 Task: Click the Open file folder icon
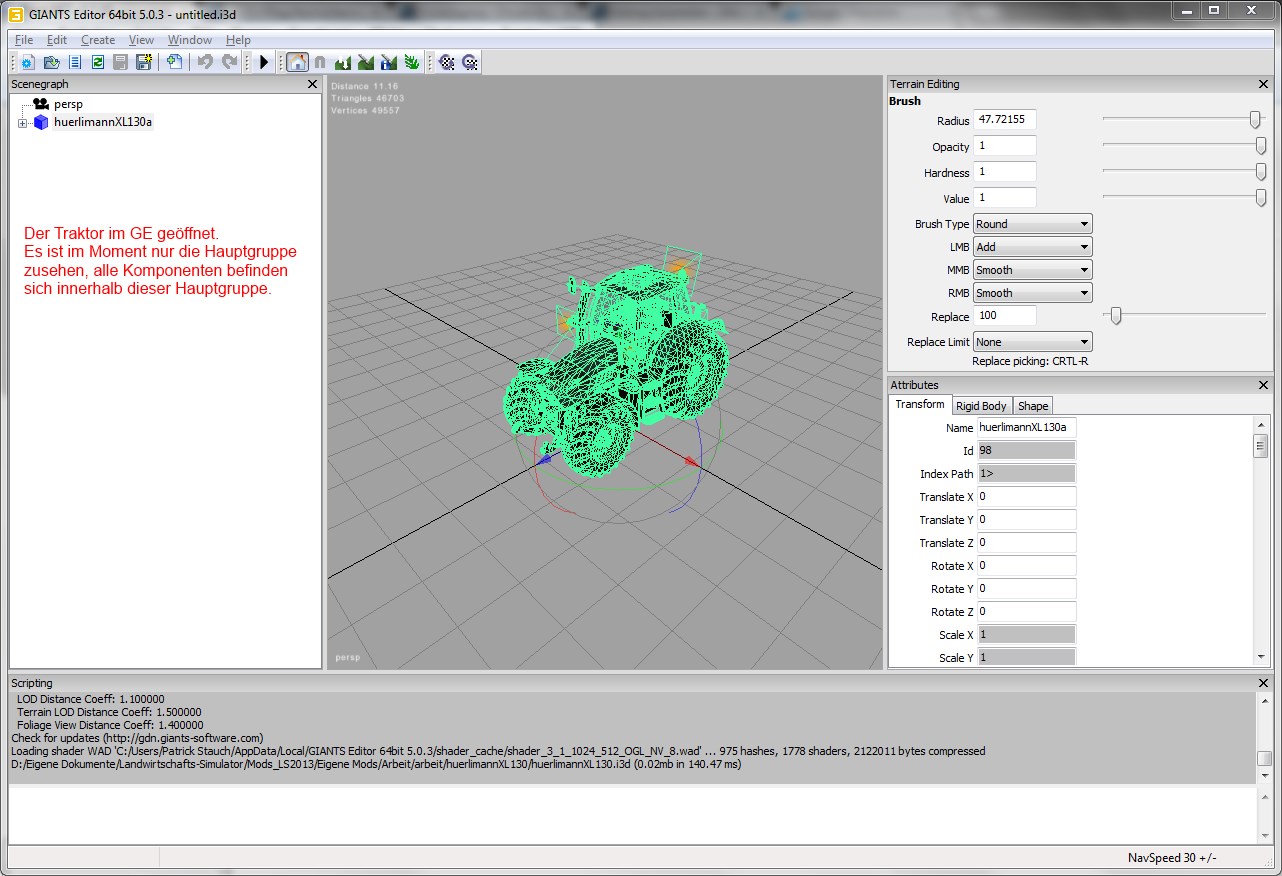pos(51,62)
